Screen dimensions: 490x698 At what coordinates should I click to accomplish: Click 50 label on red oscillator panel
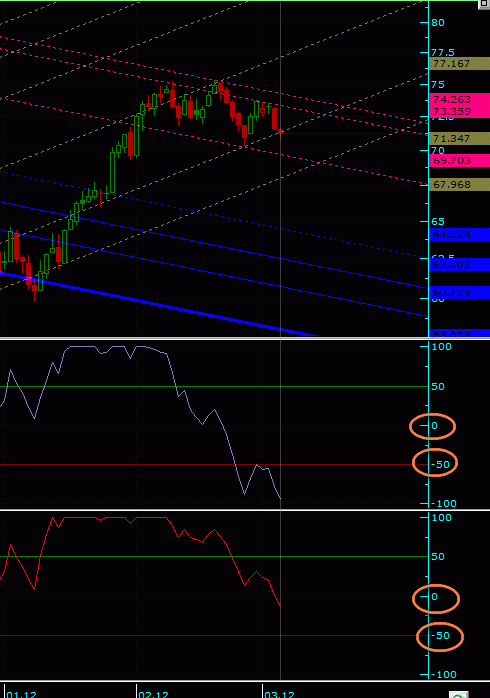[438, 556]
